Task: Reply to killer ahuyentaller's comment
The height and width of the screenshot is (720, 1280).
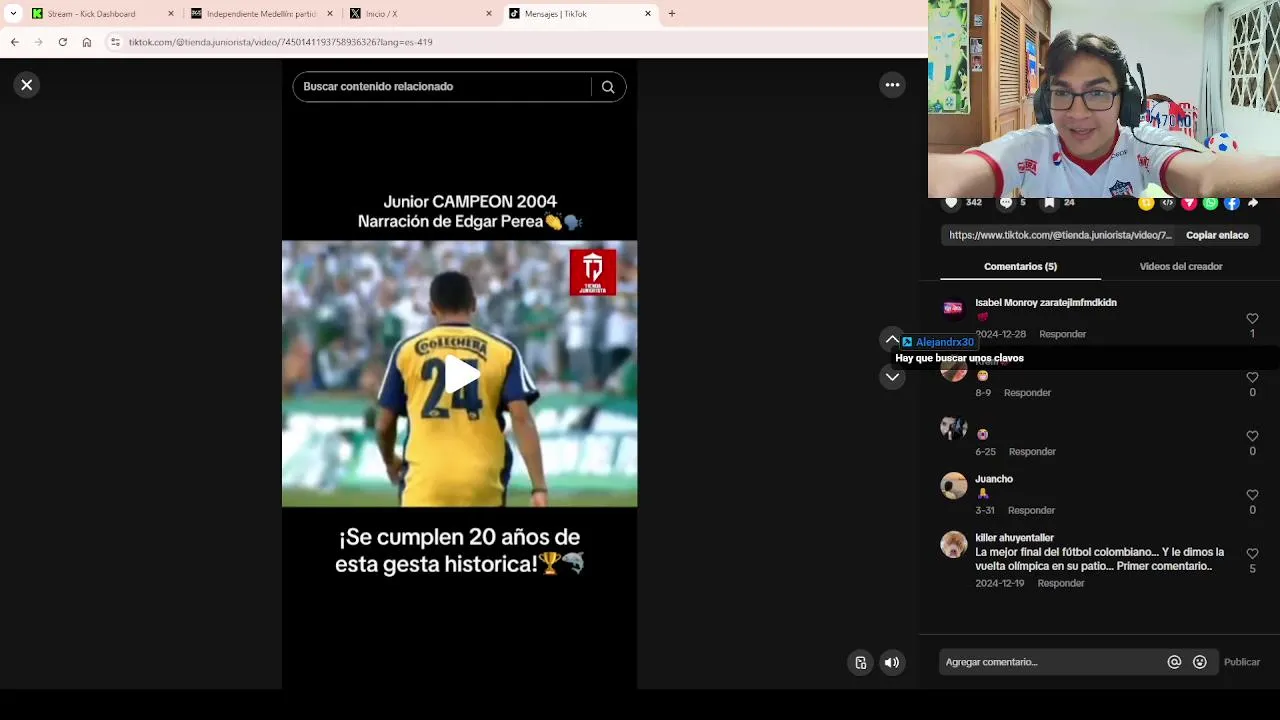Action: [1061, 583]
